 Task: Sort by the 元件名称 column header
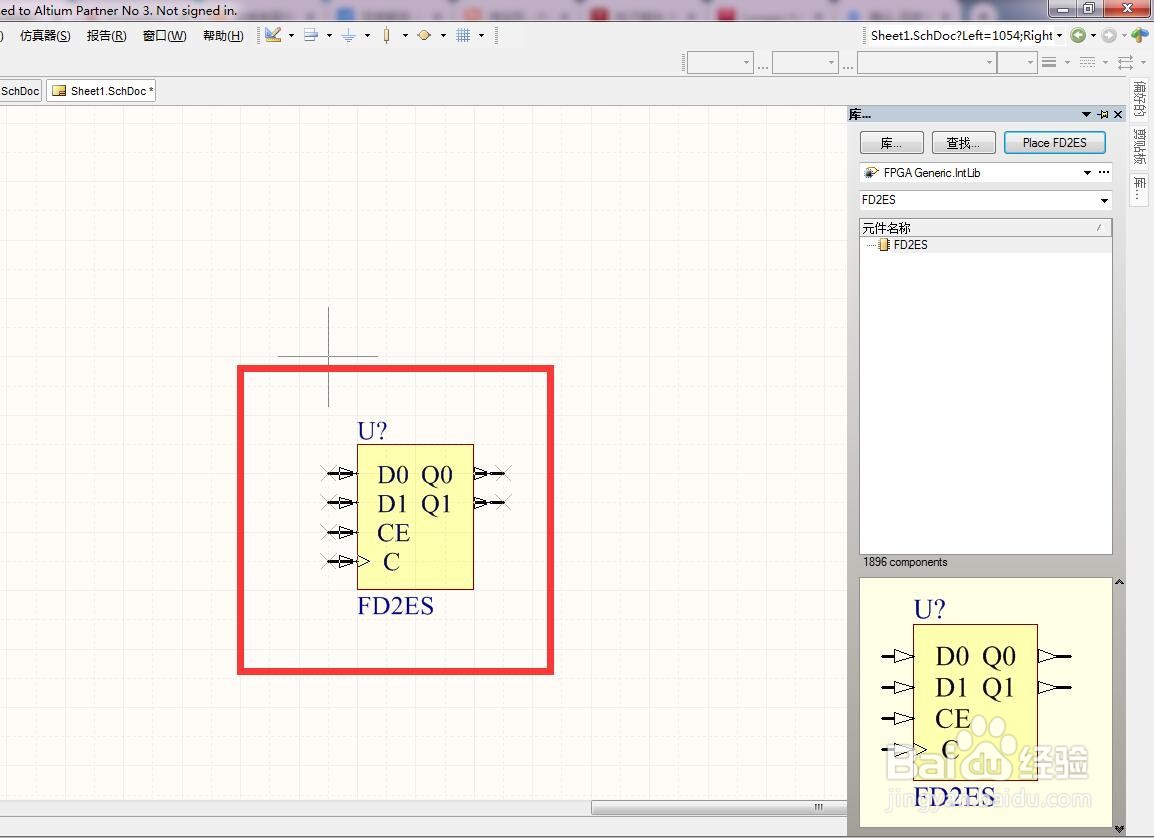click(985, 228)
